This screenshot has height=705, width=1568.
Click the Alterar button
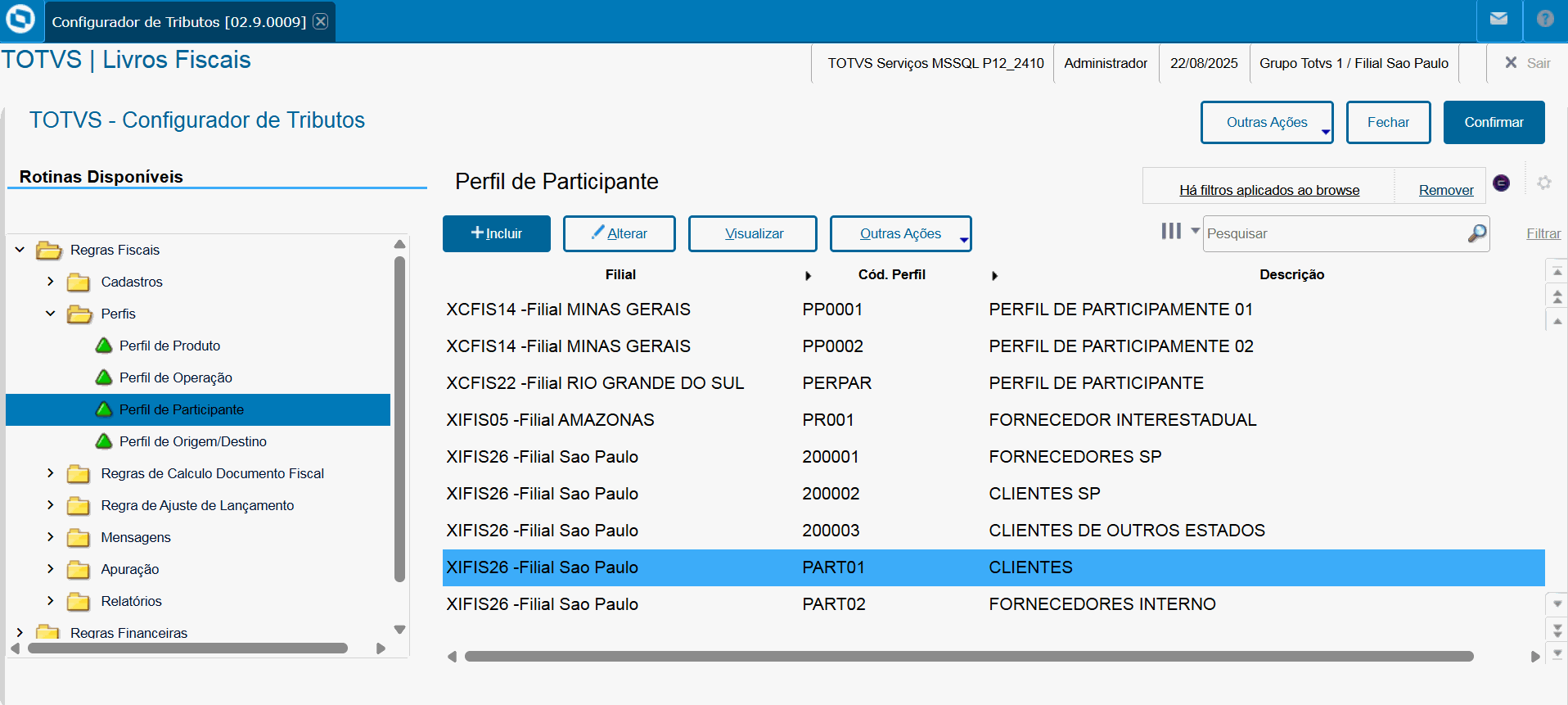pyautogui.click(x=620, y=233)
